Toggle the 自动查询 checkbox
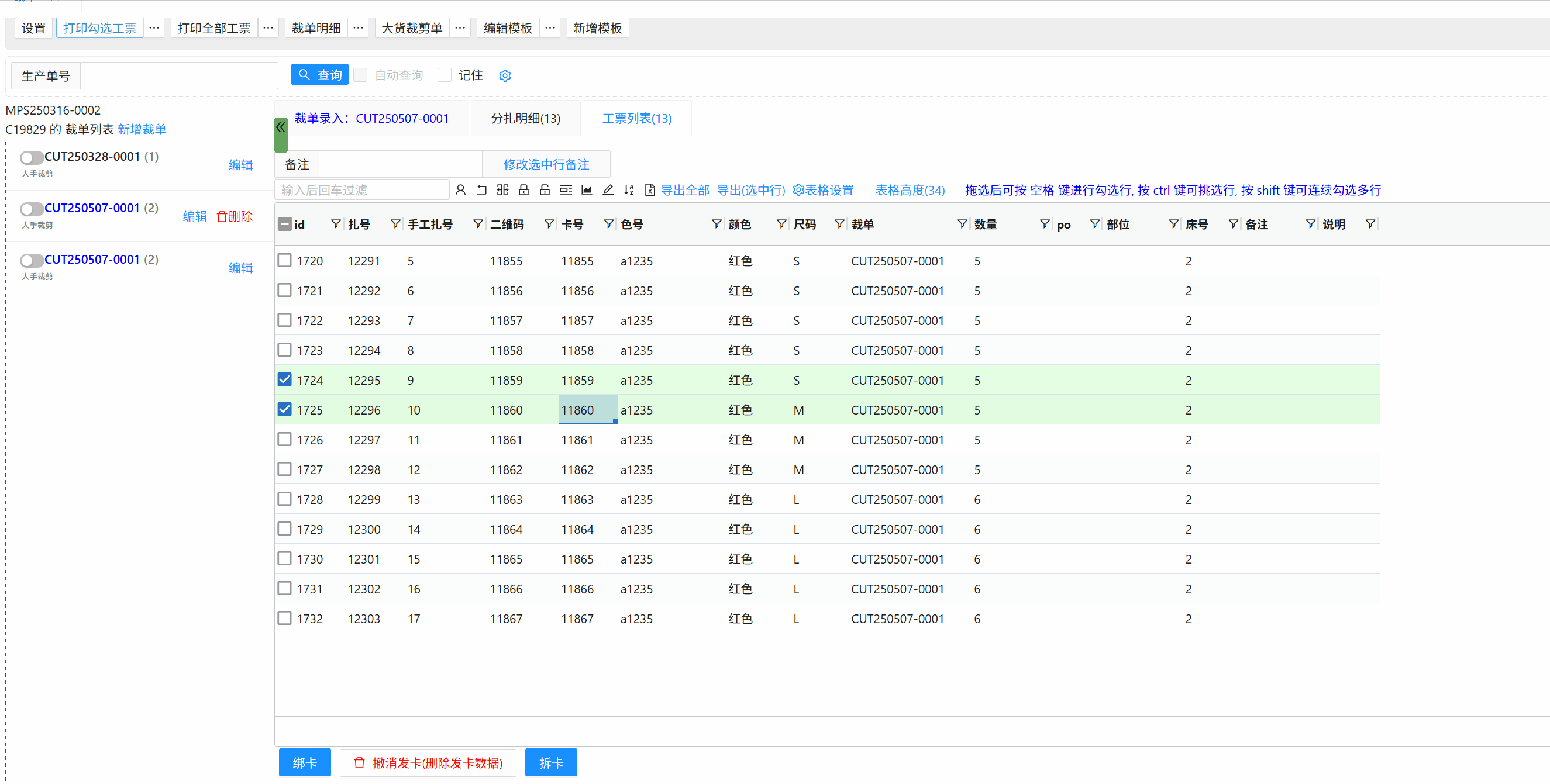 [x=360, y=75]
